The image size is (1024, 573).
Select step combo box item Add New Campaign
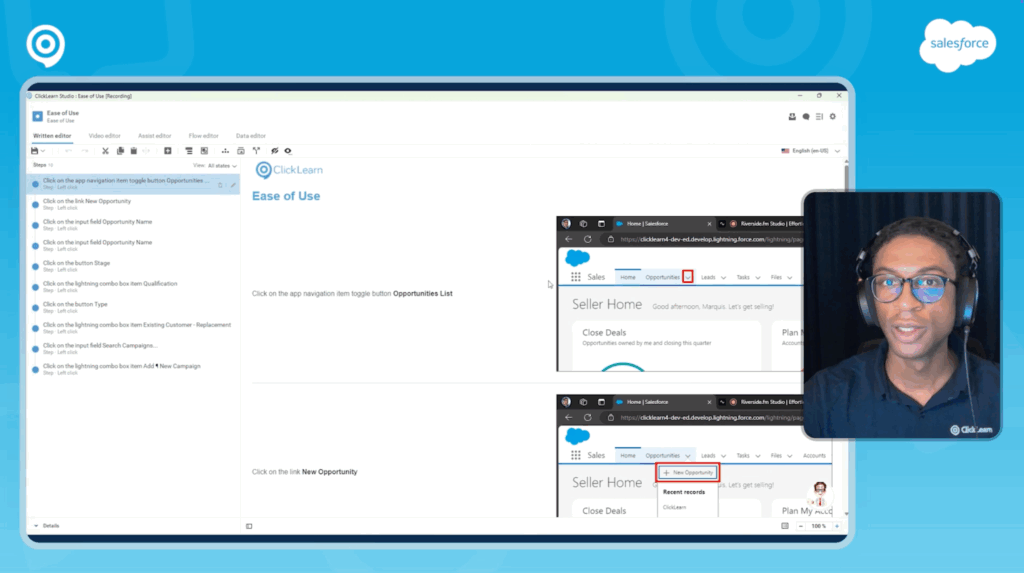(x=133, y=369)
